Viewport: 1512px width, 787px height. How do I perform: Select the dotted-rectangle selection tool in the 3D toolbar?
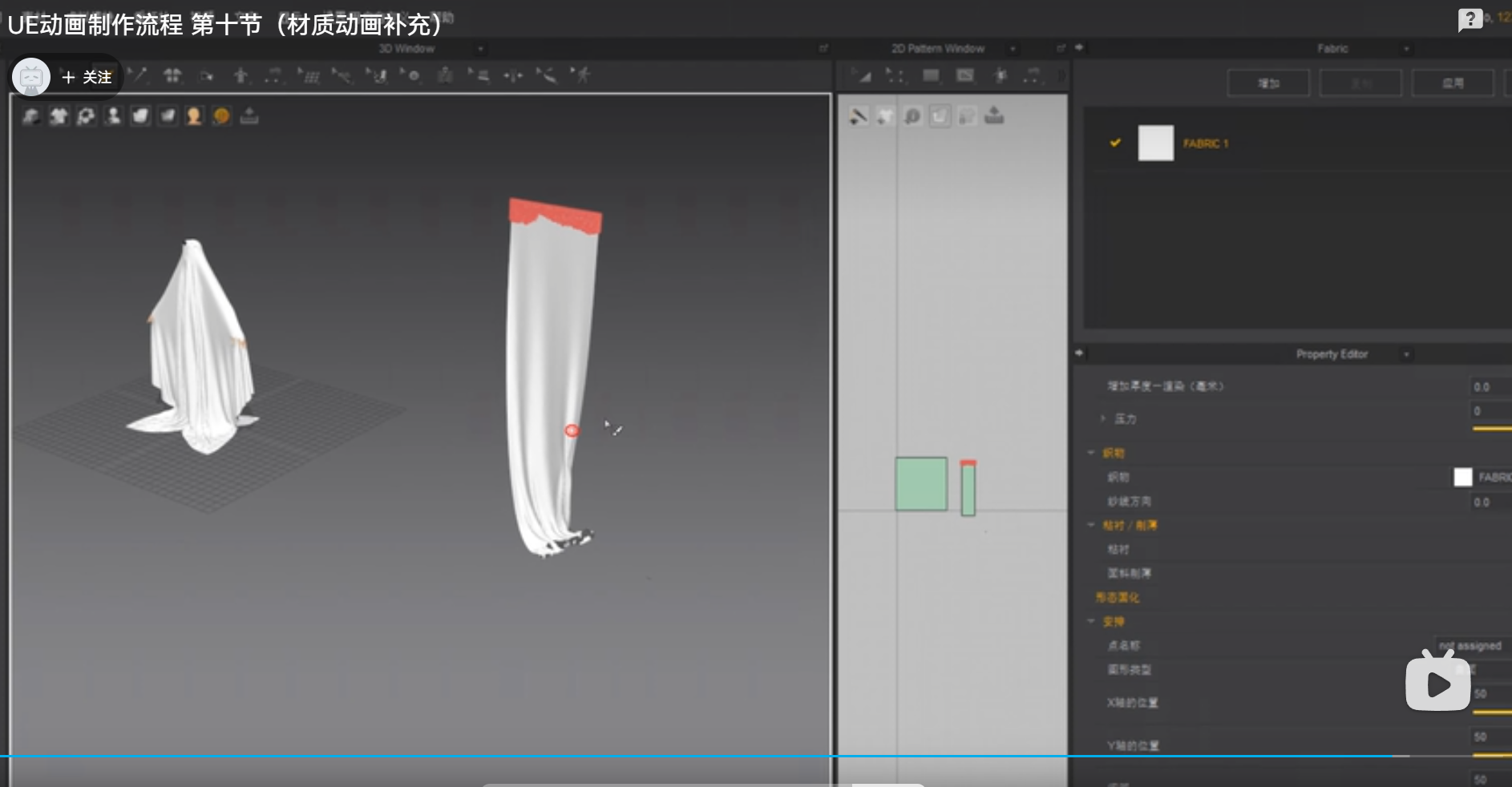[x=273, y=75]
